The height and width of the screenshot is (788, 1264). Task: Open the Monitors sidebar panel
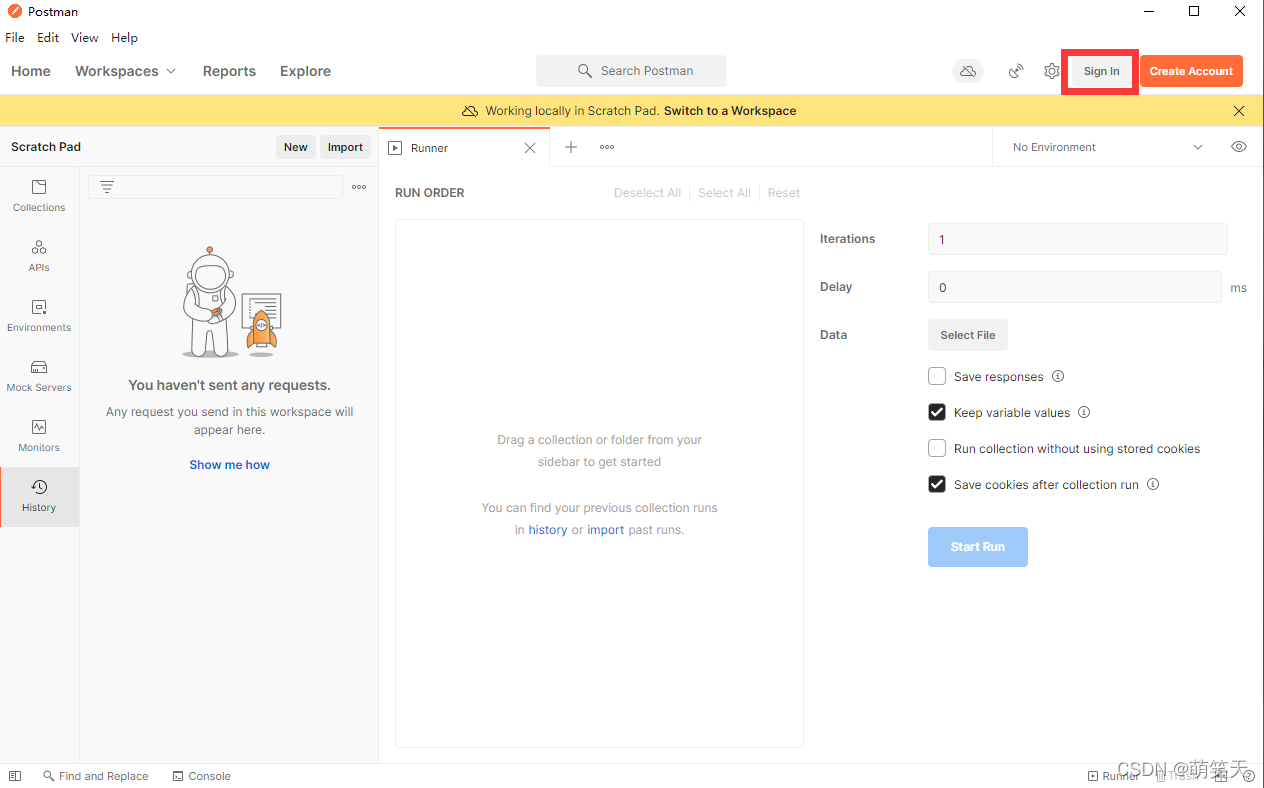[39, 436]
